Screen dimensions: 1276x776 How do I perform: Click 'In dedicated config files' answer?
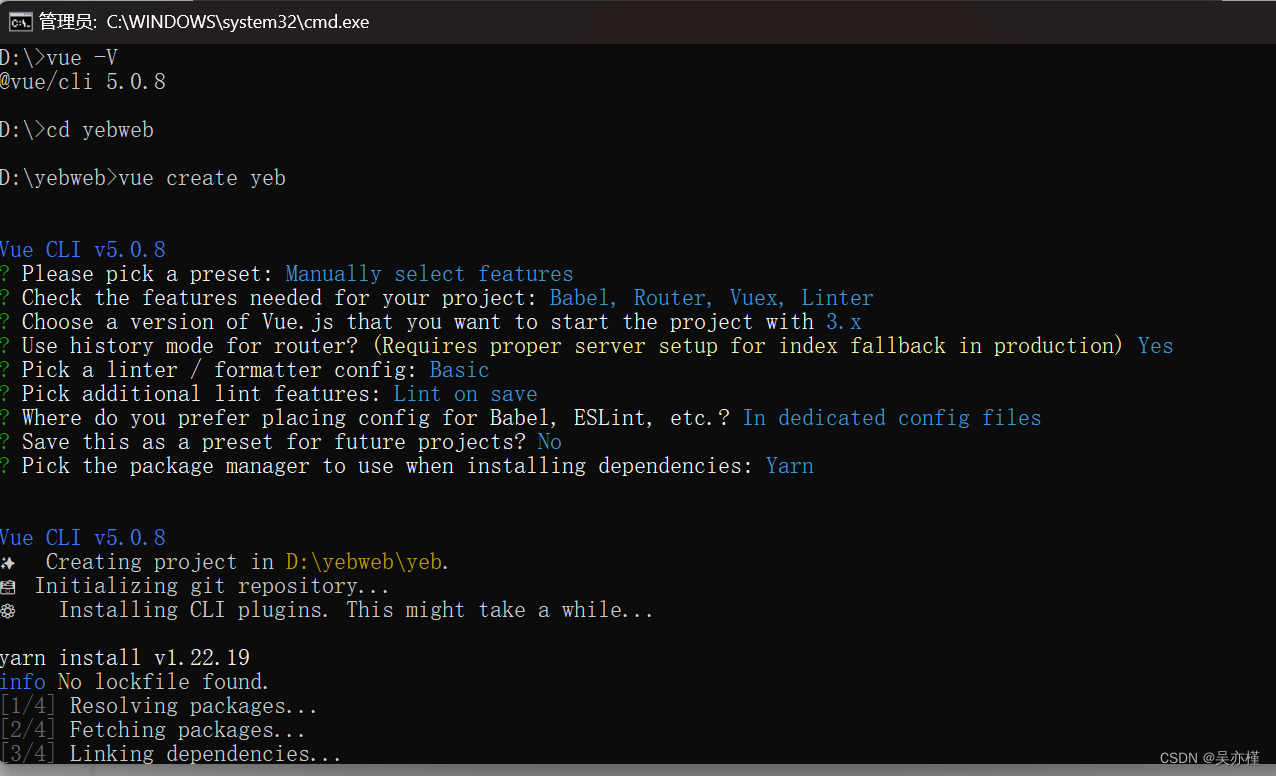click(x=892, y=418)
